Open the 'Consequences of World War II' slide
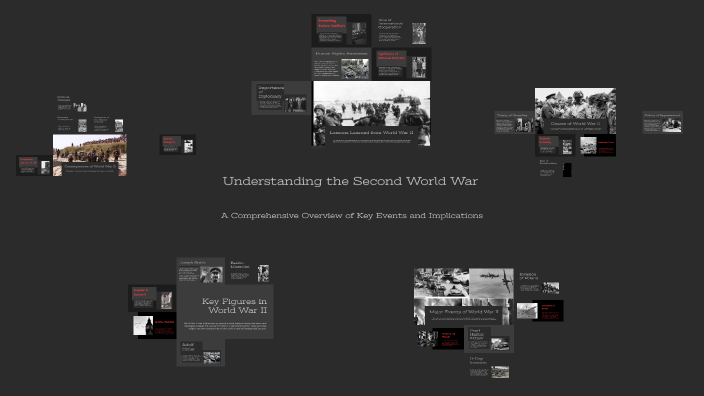Viewport: 704px width, 396px height. [90, 155]
